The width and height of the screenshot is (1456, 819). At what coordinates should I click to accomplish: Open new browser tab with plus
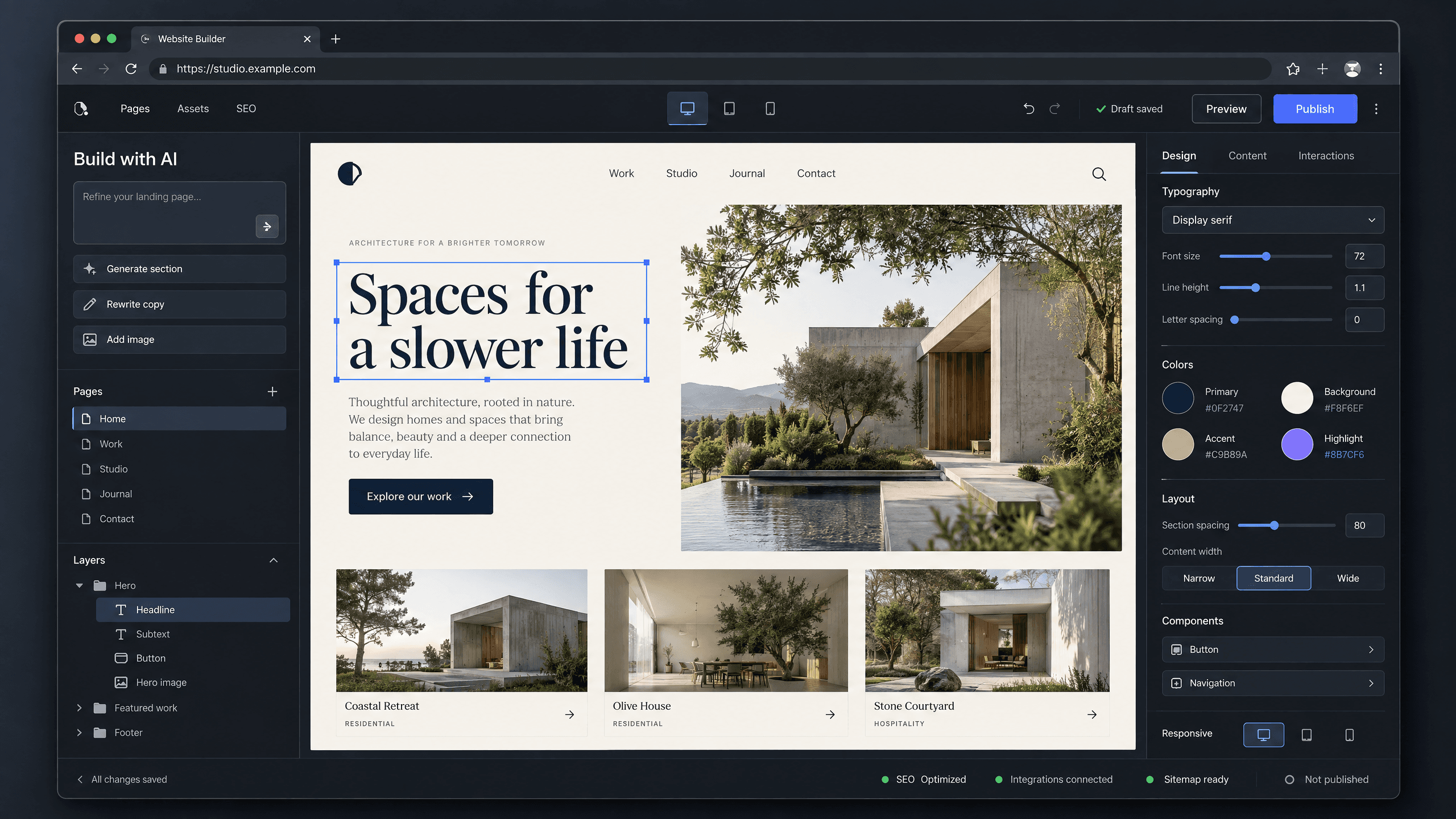[336, 39]
